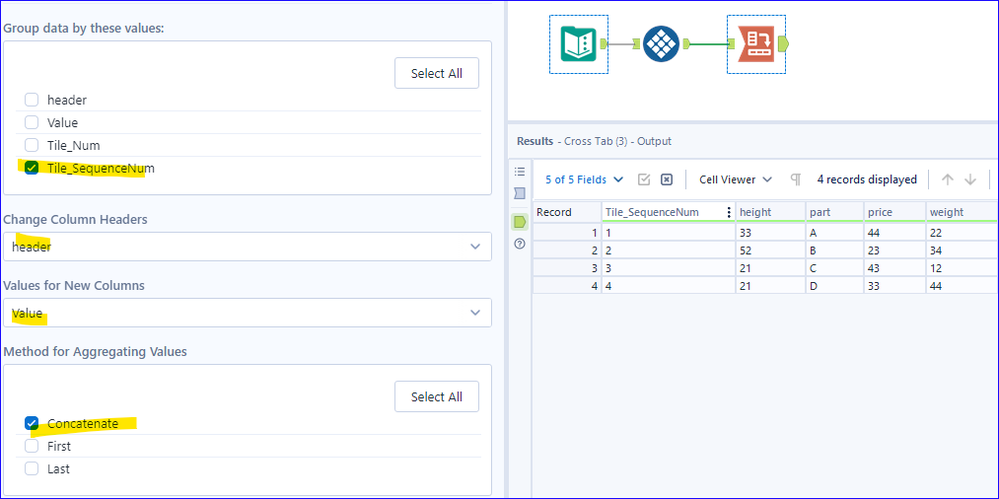Check the header group-by checkbox

point(31,99)
